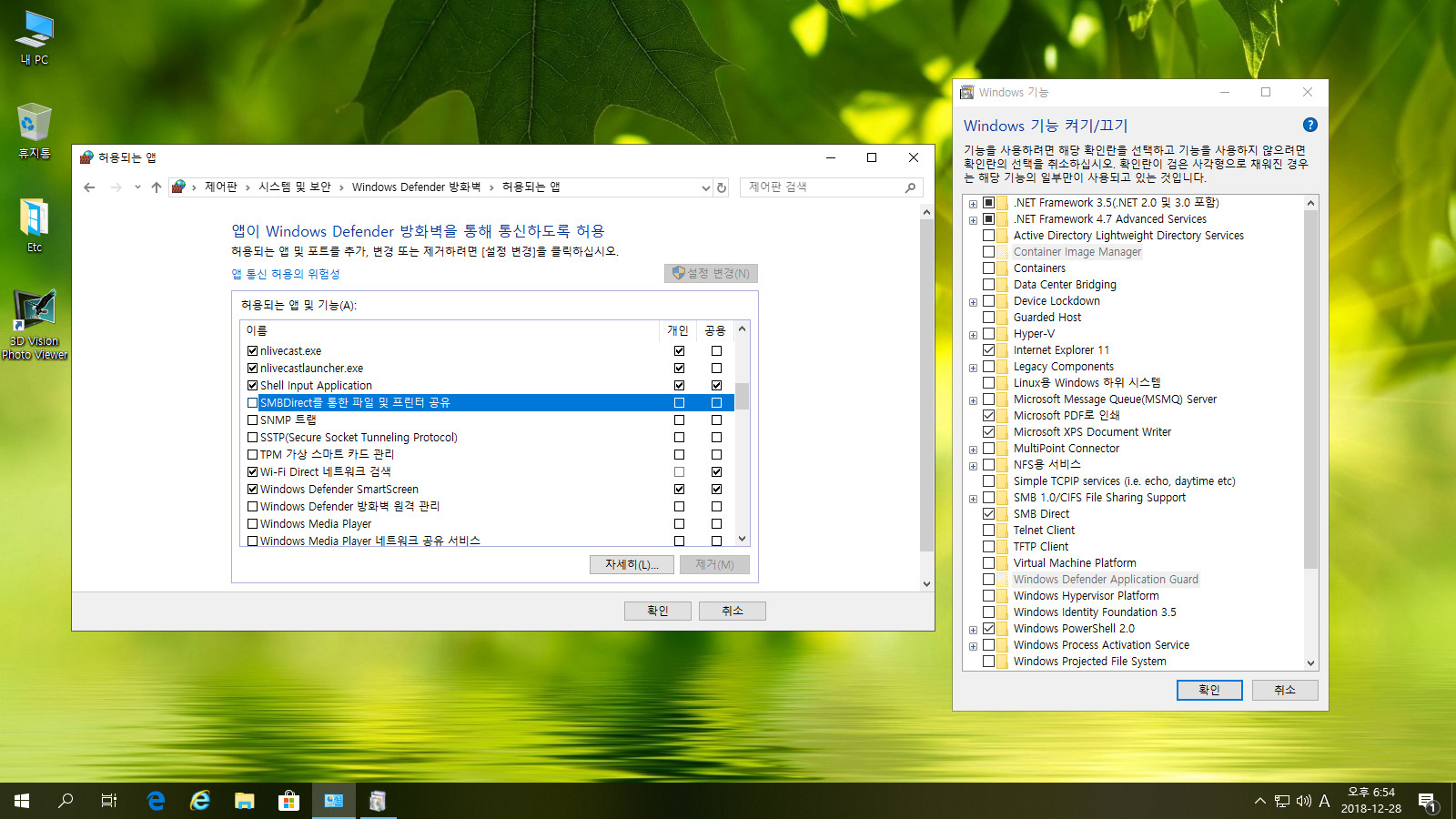
Task: Open the address bar history dropdown
Action: point(705,187)
